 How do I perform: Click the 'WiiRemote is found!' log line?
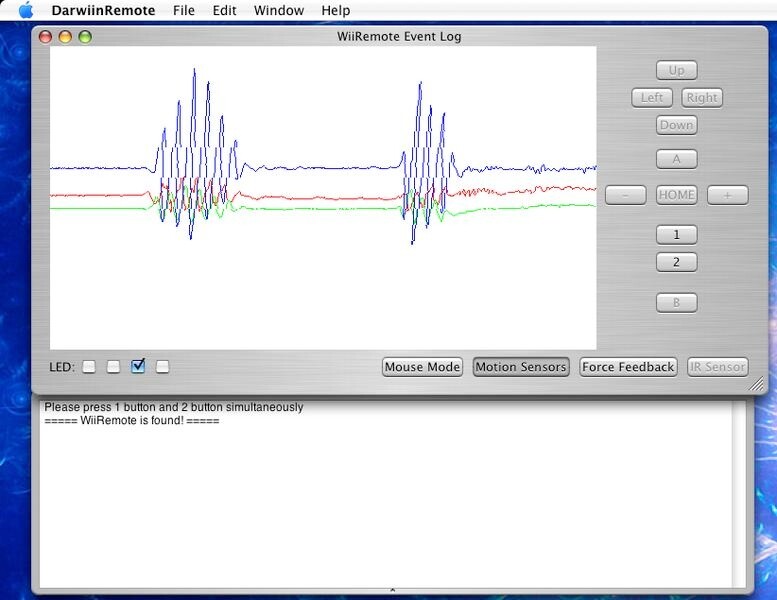[x=132, y=421]
